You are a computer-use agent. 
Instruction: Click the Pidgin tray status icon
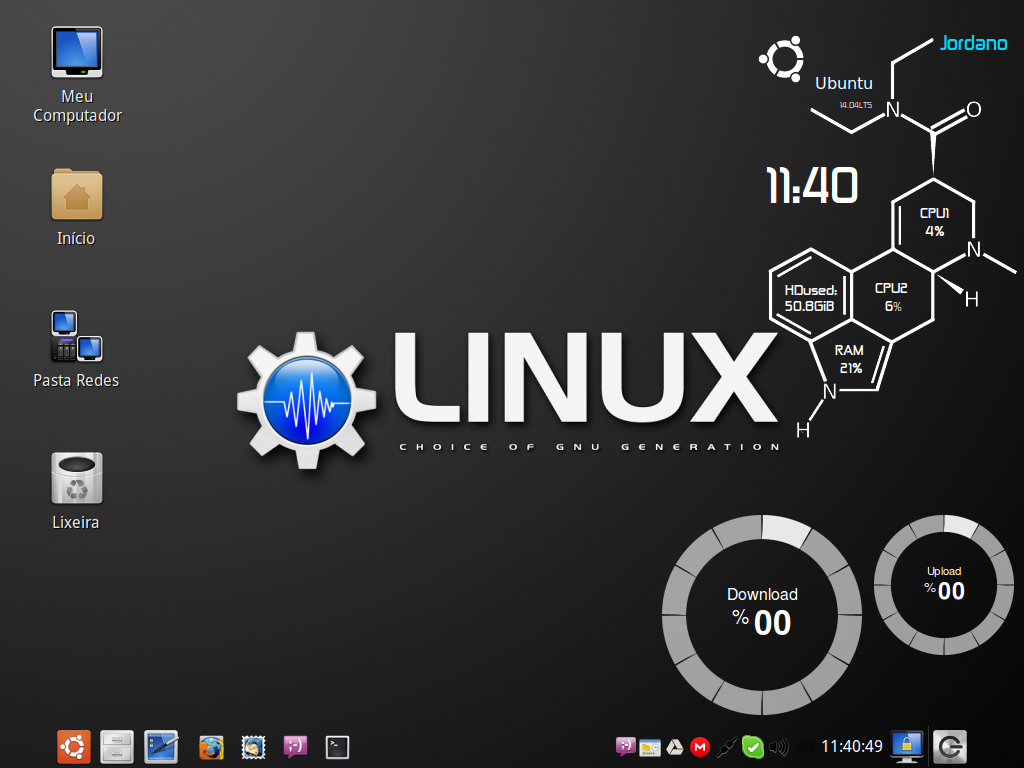click(625, 746)
